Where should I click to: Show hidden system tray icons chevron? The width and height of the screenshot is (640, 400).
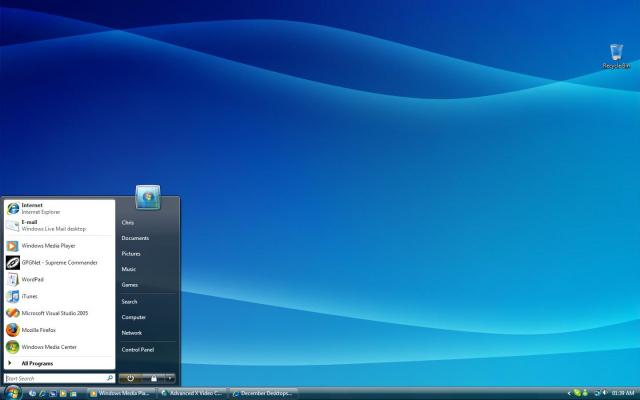coord(569,393)
